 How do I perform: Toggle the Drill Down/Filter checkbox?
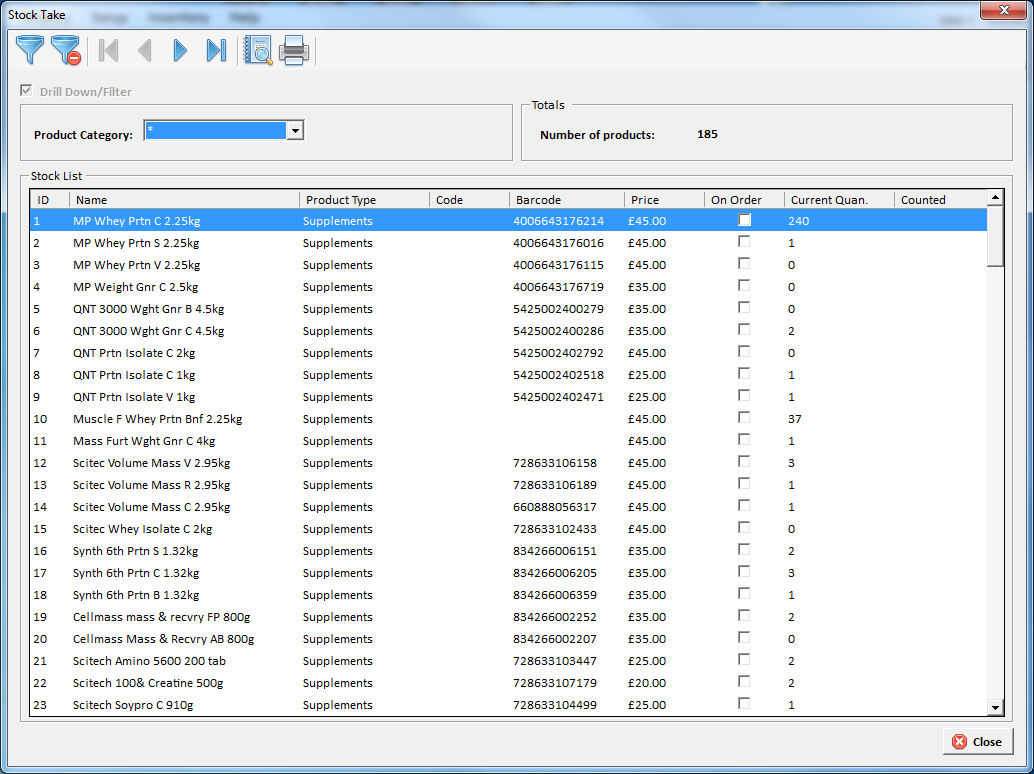[27, 91]
